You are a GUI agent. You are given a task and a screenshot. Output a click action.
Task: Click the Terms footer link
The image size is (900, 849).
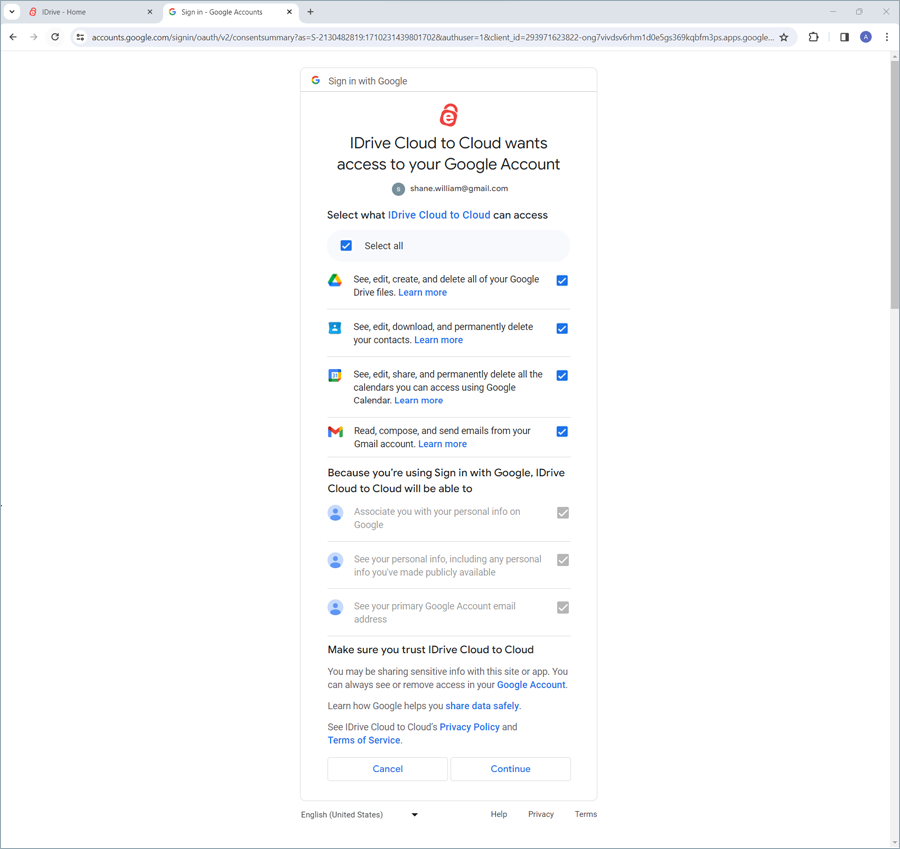click(586, 814)
